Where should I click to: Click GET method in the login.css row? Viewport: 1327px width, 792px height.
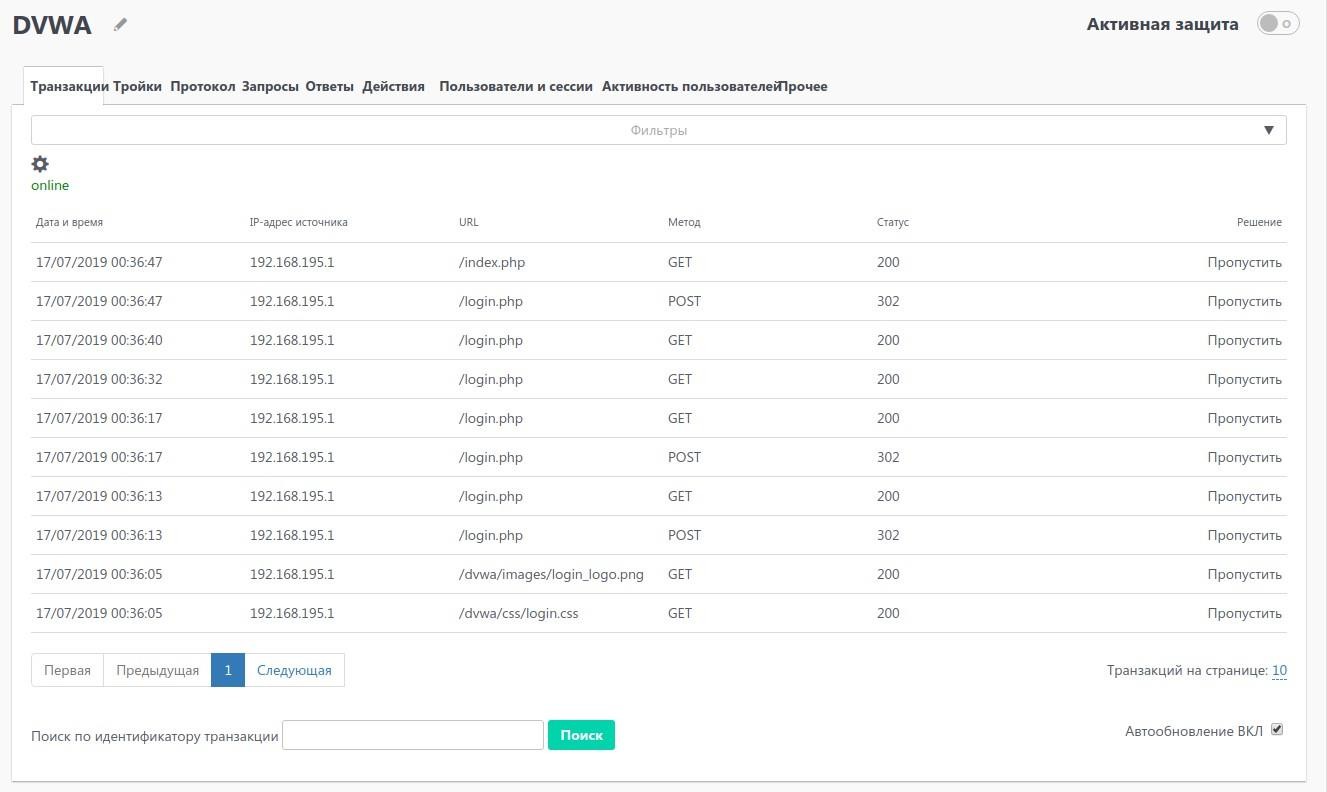coord(680,613)
